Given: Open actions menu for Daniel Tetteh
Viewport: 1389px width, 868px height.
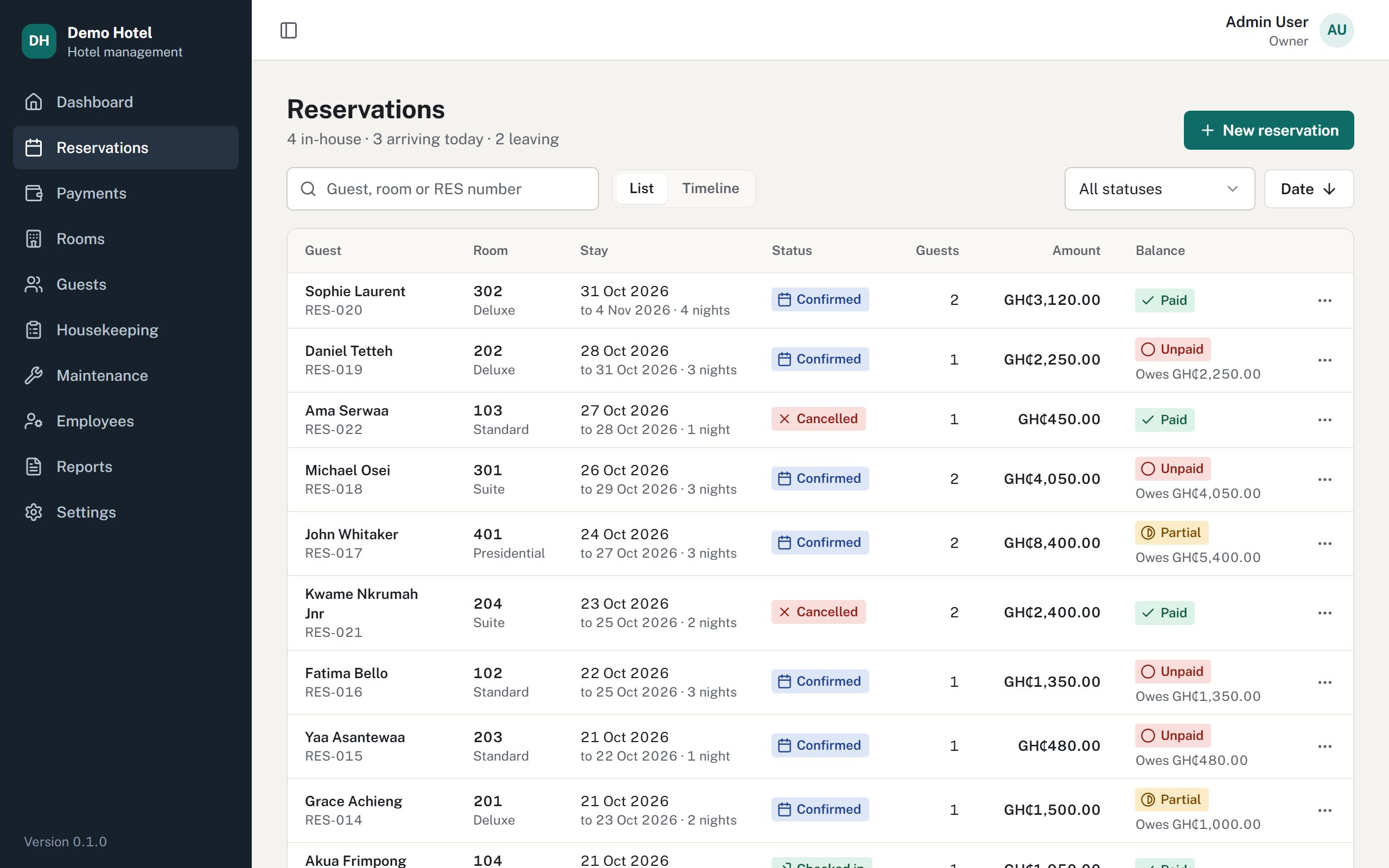Looking at the screenshot, I should pyautogui.click(x=1325, y=360).
